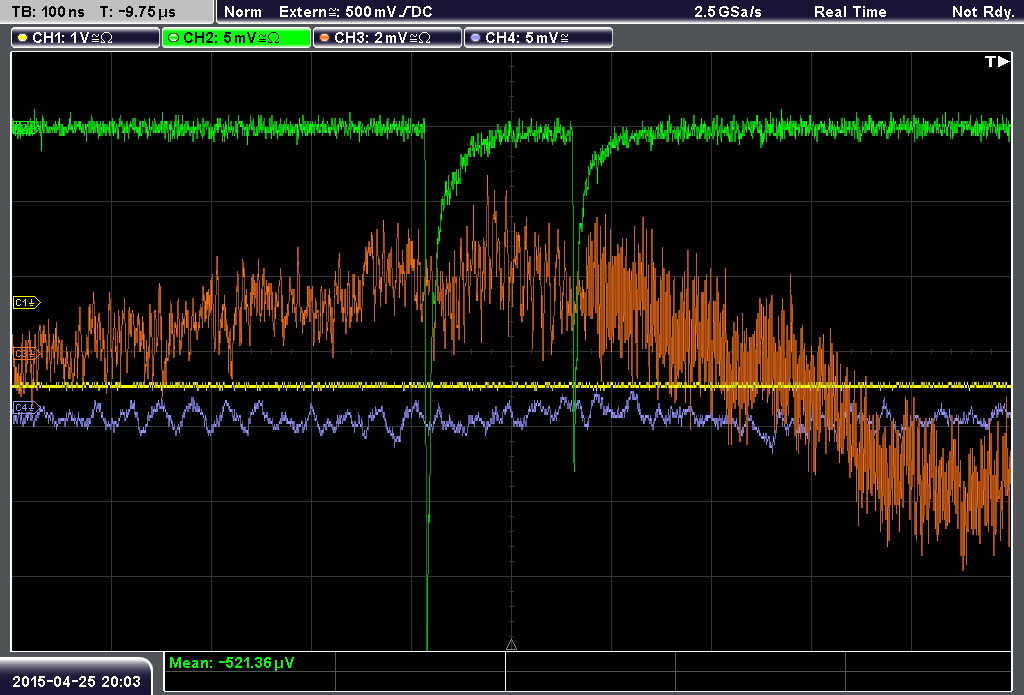Click the Extern 500 mV DC trigger setting
The image size is (1024, 695).
(x=356, y=12)
